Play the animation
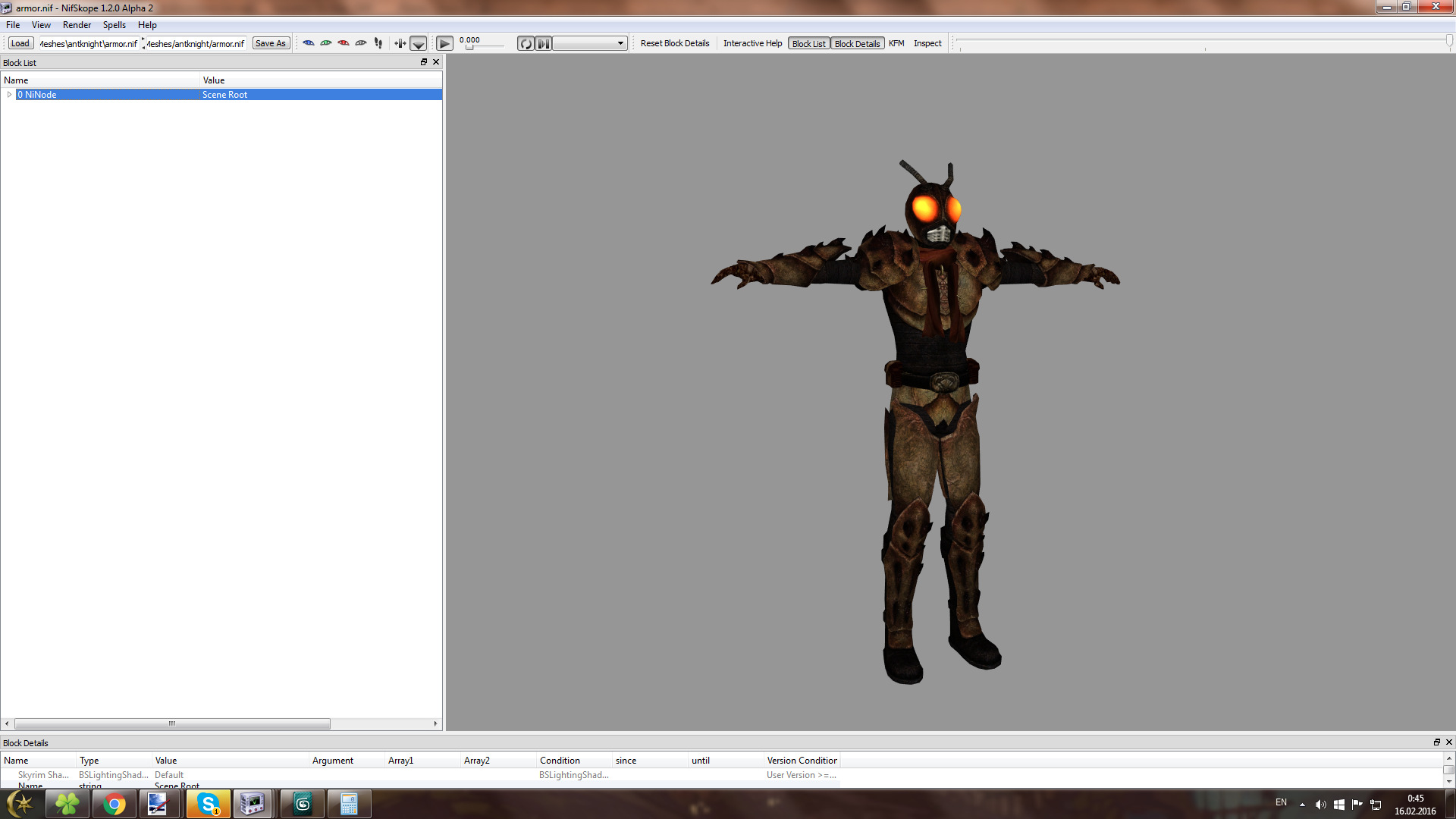The width and height of the screenshot is (1456, 819). [445, 43]
